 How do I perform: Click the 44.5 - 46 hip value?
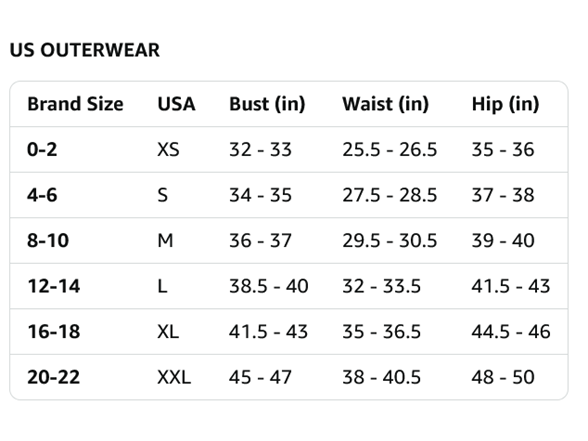pyautogui.click(x=511, y=332)
